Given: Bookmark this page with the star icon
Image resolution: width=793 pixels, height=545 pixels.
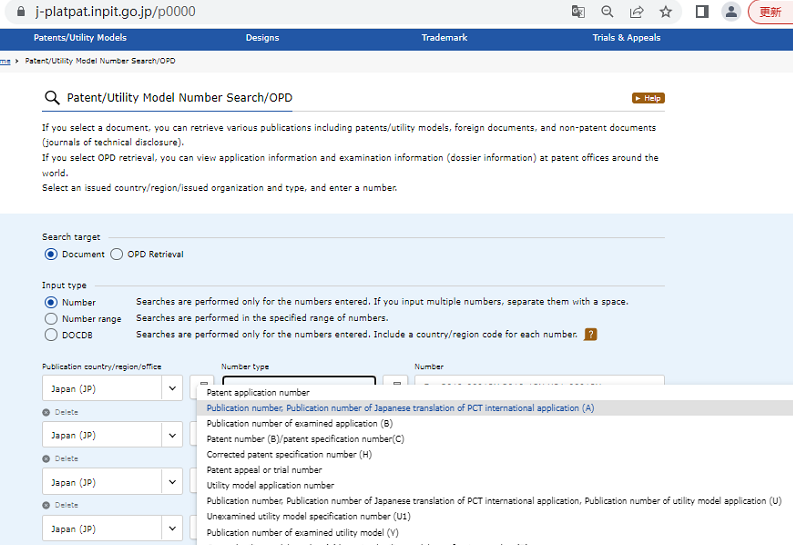Looking at the screenshot, I should 665,12.
